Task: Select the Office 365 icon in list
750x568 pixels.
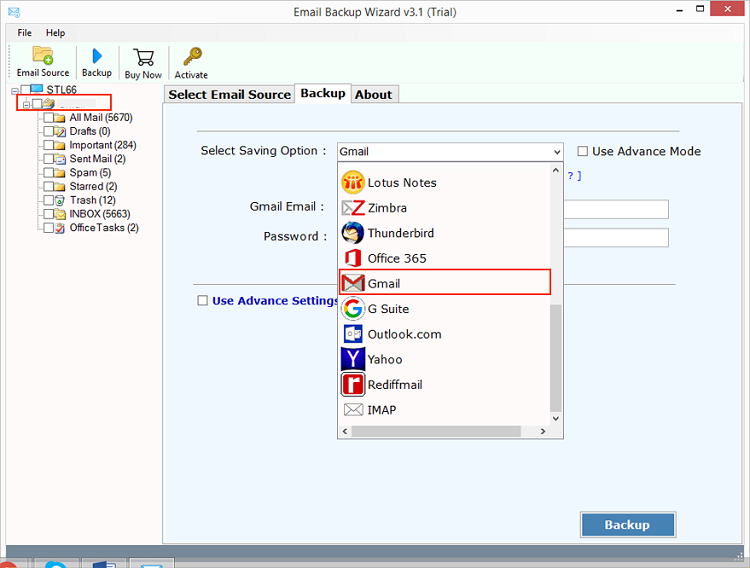Action: 353,258
